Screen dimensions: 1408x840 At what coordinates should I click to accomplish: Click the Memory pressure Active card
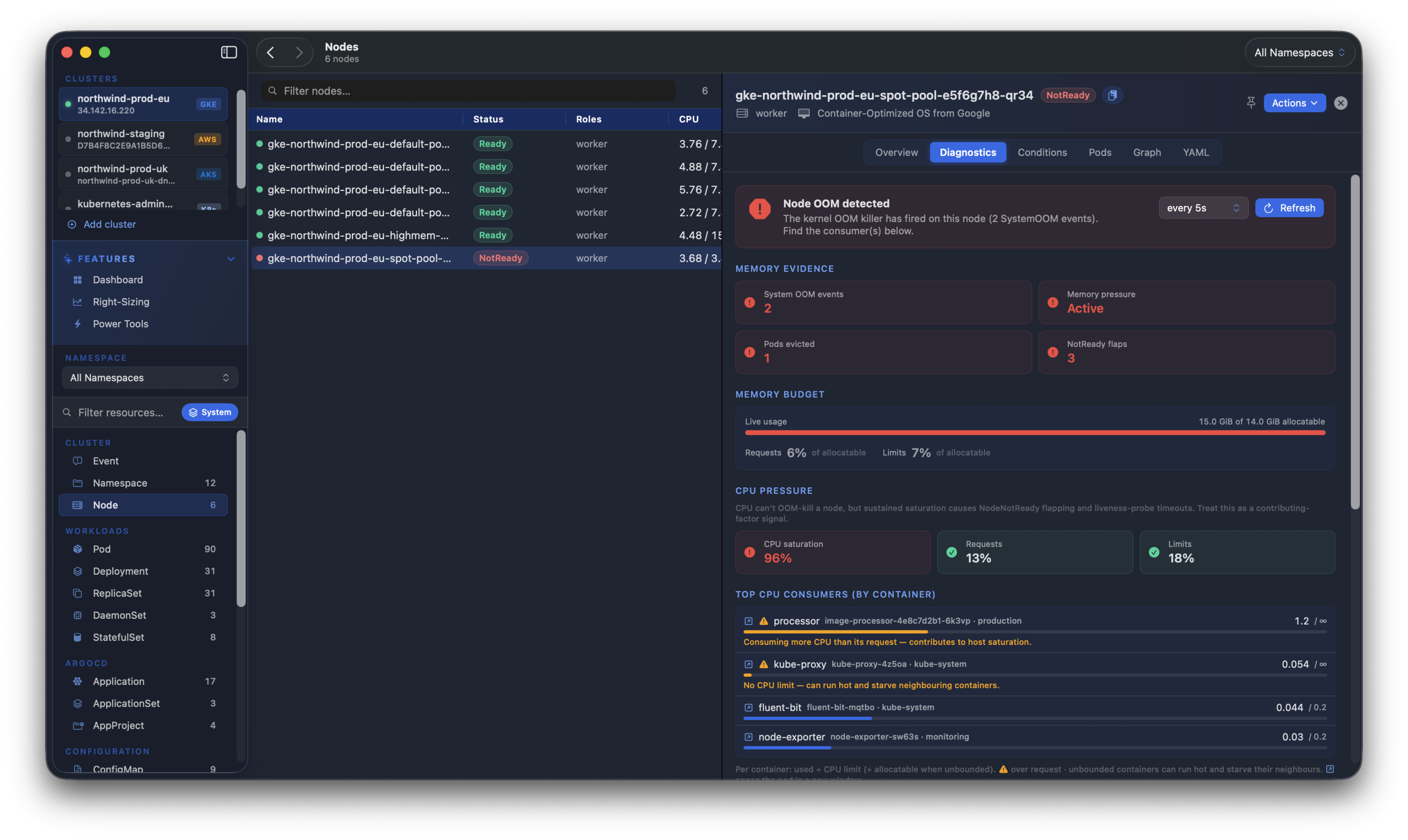pos(1186,302)
